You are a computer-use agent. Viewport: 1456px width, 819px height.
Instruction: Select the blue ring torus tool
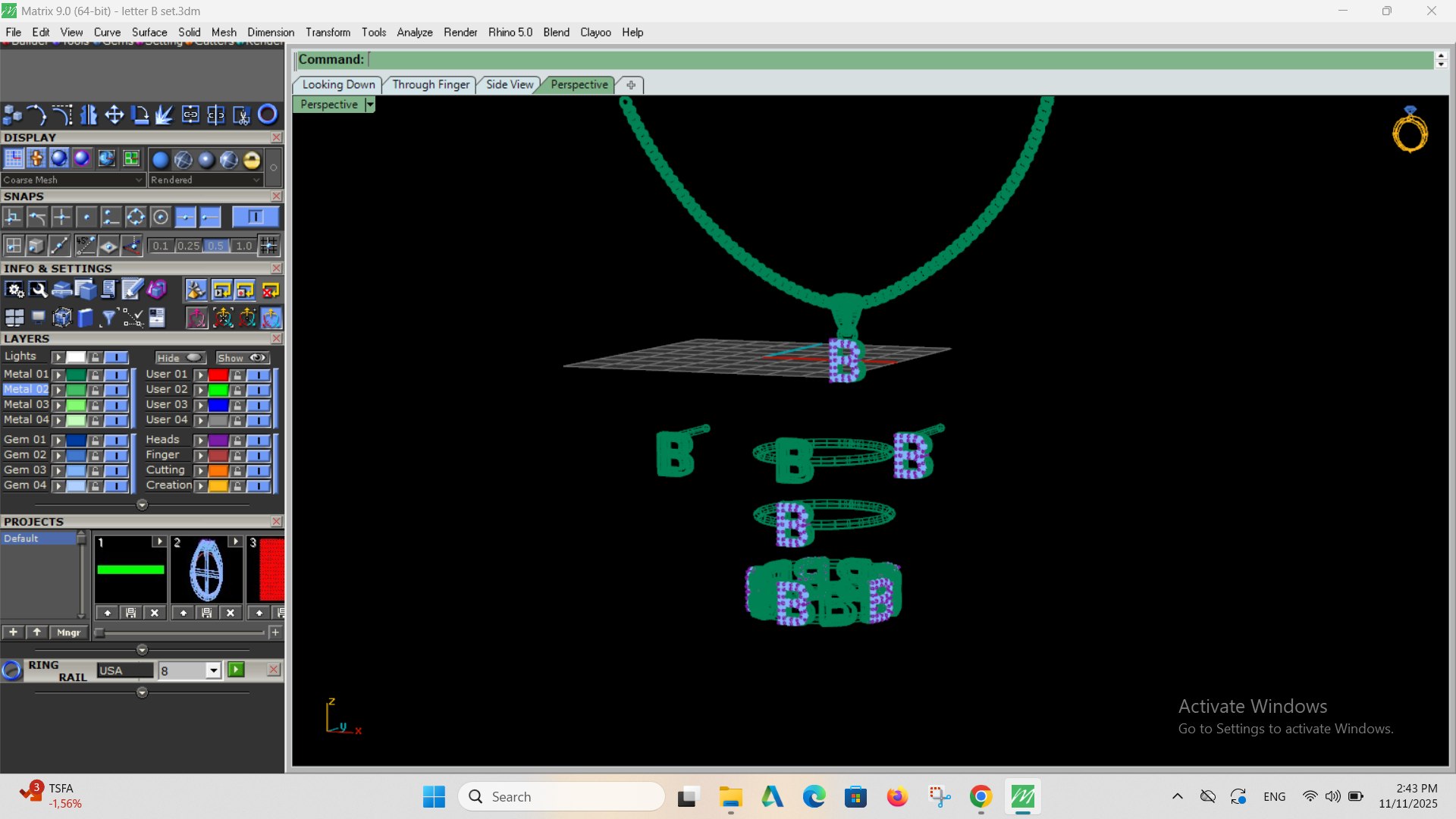268,115
